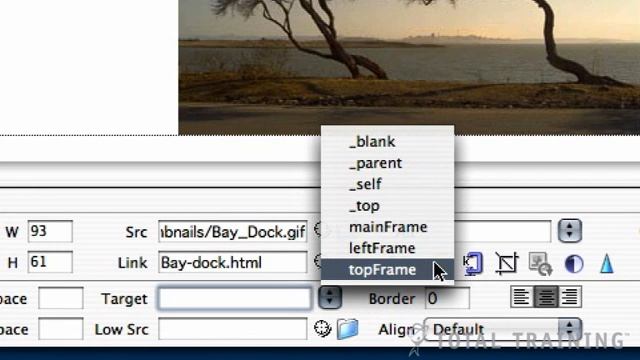Viewport: 640px width, 360px height.
Task: Click the Border value field
Action: [x=447, y=298]
